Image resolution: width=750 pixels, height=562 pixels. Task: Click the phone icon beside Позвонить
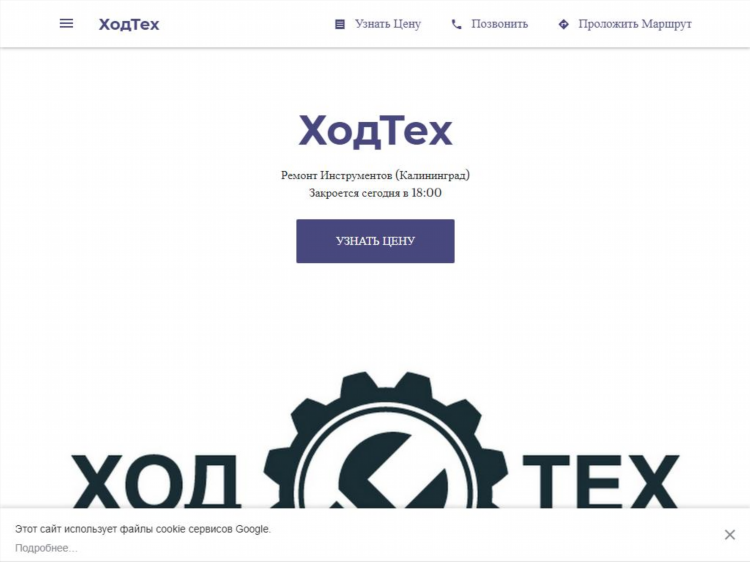coord(457,24)
